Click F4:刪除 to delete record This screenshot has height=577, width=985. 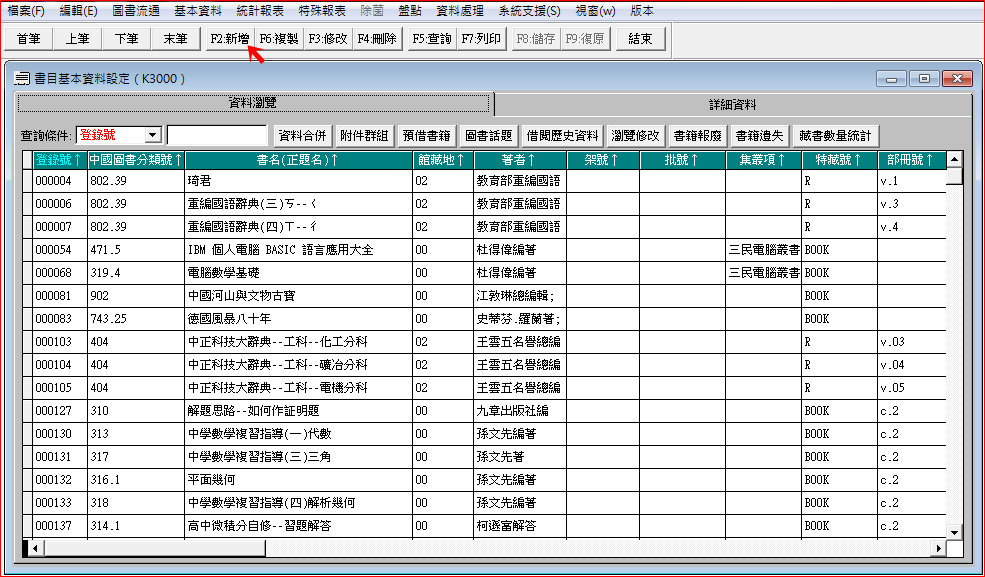tap(377, 39)
